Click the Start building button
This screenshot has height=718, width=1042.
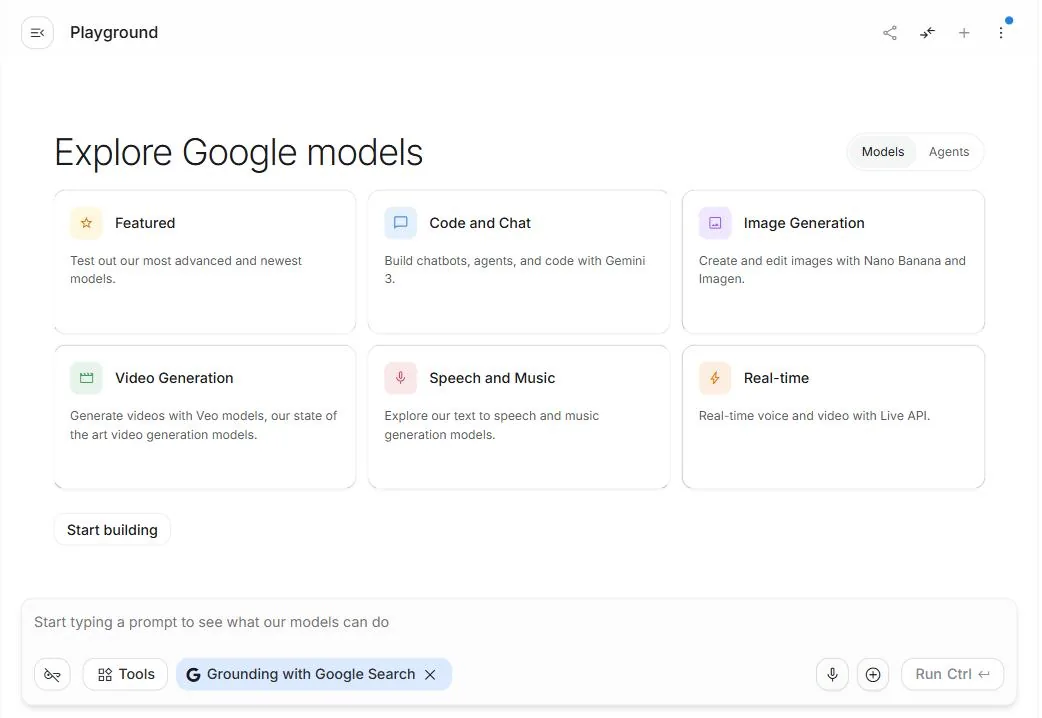click(112, 530)
